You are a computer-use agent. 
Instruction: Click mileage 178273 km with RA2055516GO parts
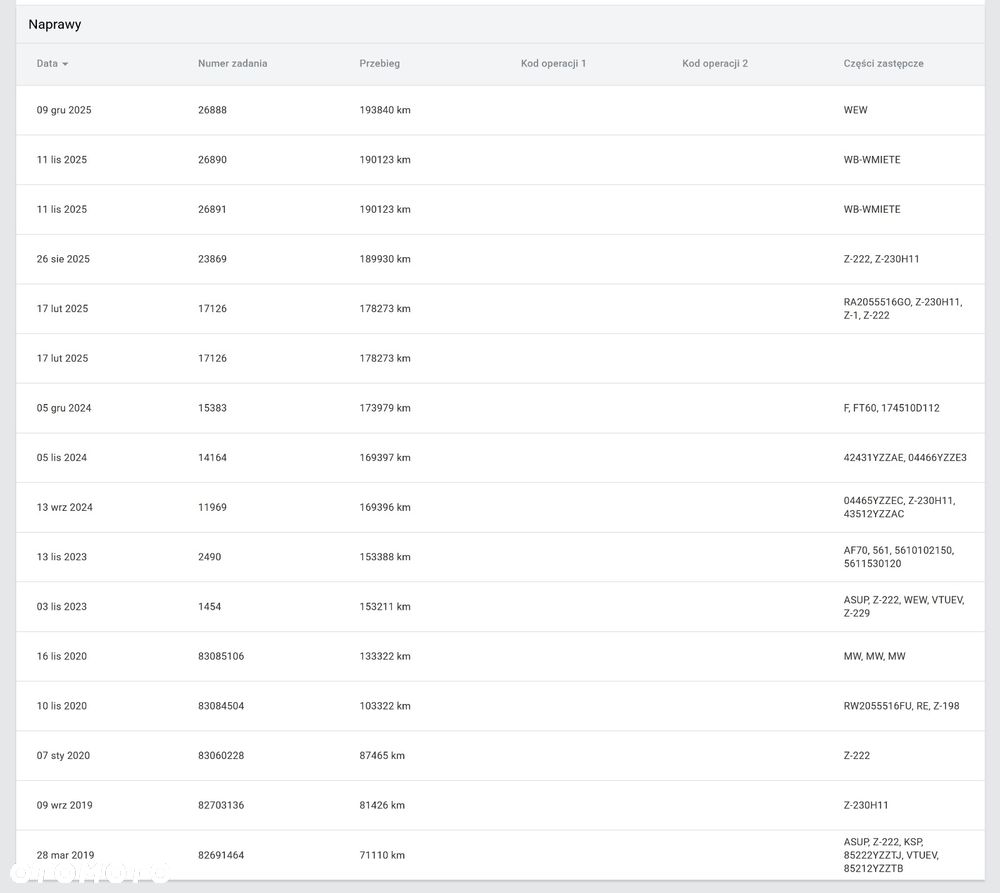[385, 309]
